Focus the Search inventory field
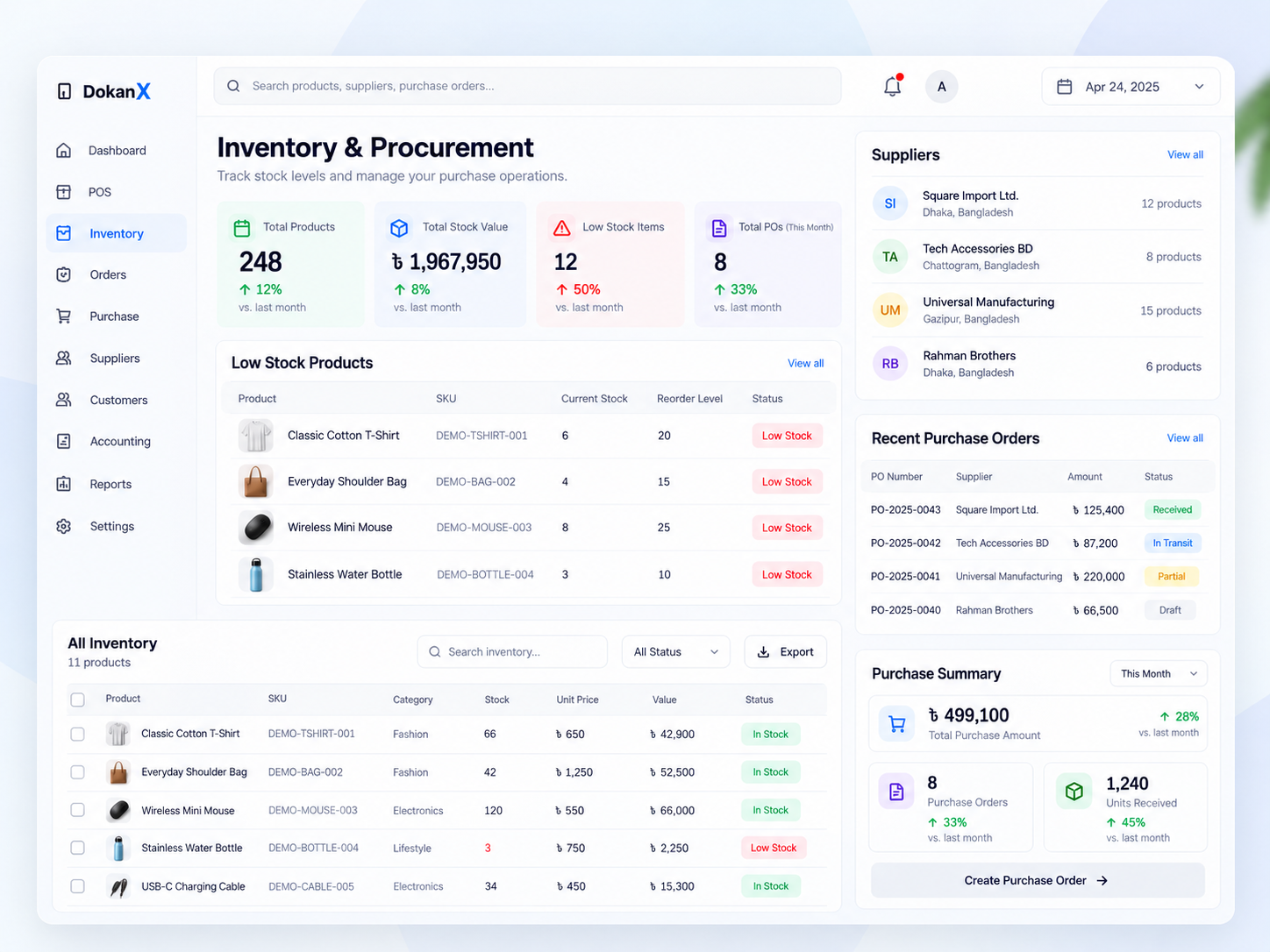Image resolution: width=1270 pixels, height=952 pixels. [512, 652]
